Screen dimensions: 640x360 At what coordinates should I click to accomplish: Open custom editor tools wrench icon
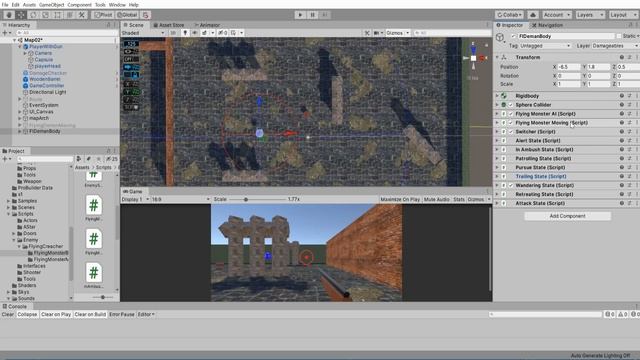tap(82, 15)
